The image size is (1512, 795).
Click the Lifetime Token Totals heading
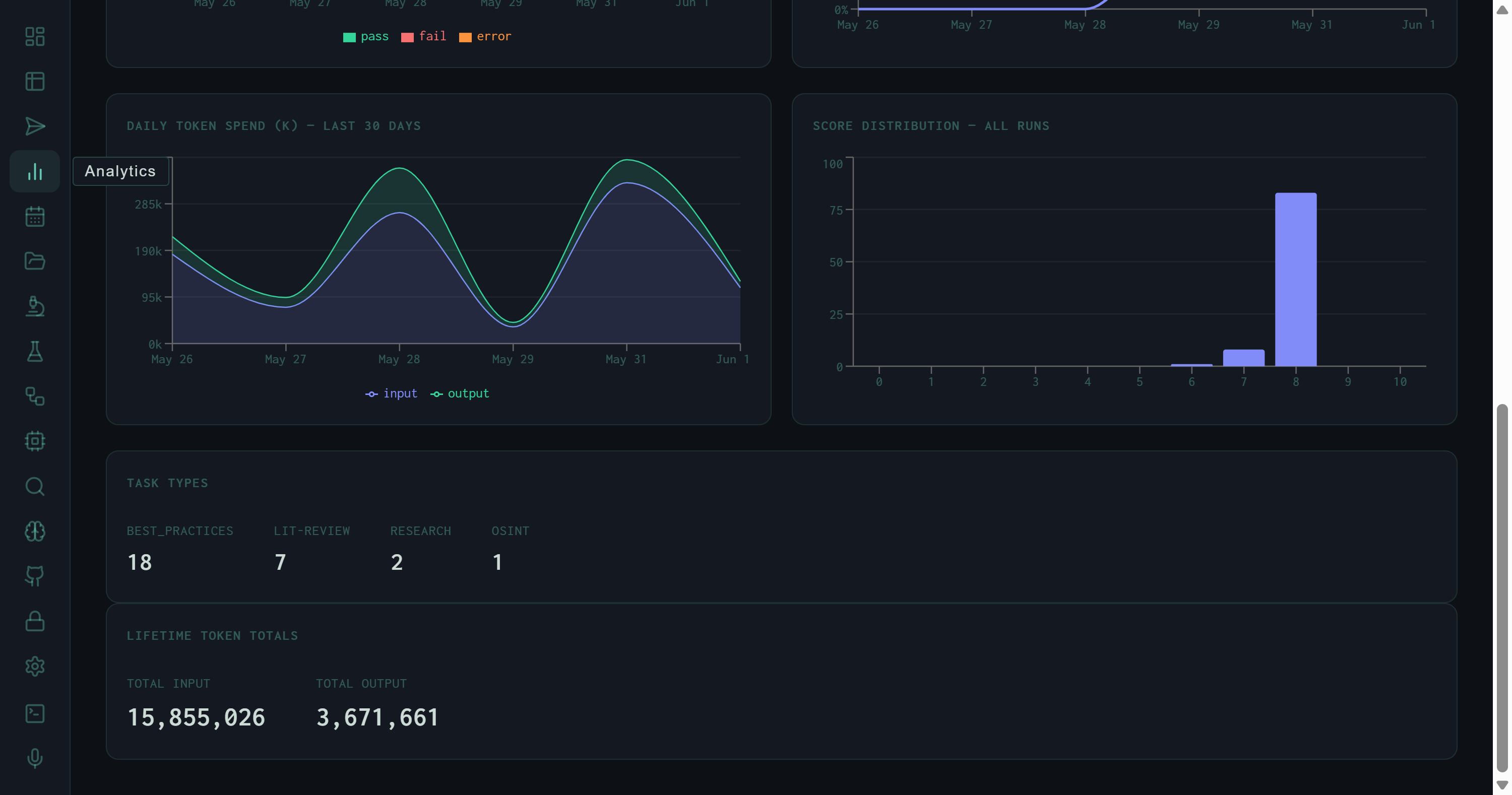pos(213,636)
